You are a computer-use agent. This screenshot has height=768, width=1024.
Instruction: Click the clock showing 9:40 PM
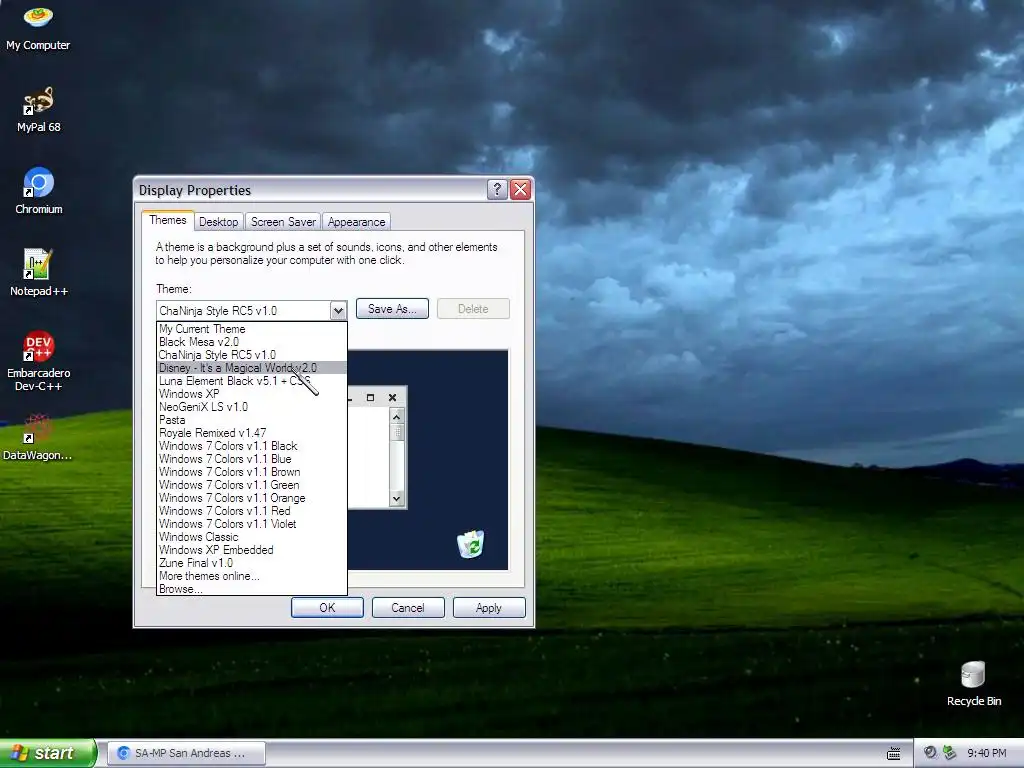click(986, 753)
